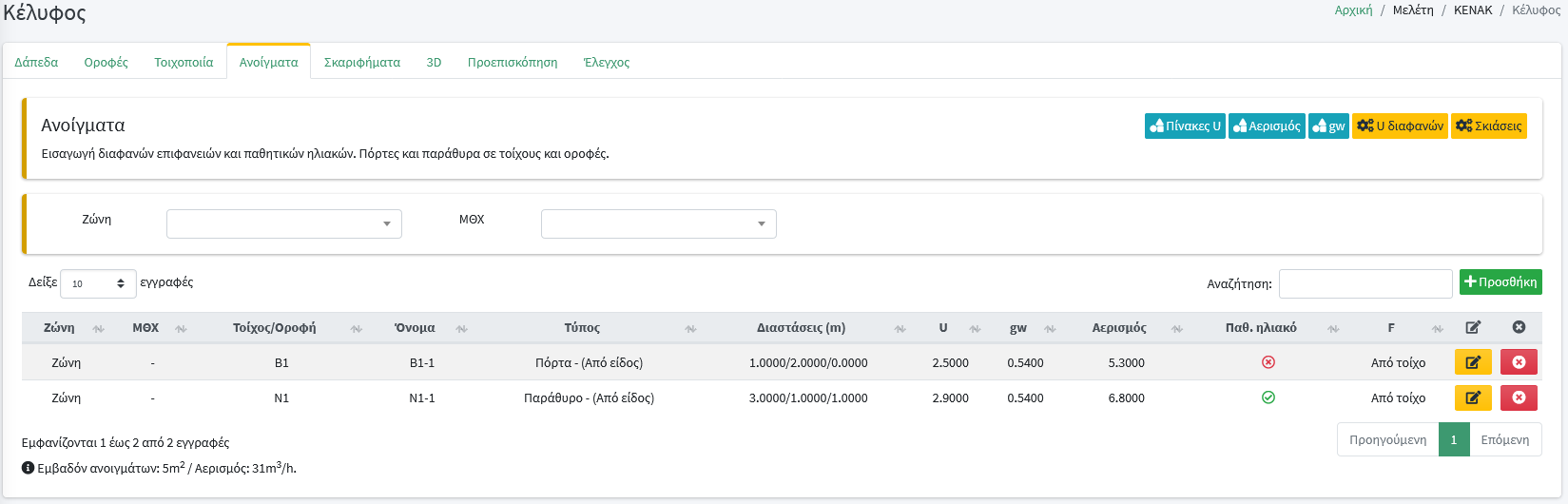Delete the N1-1 window row

pos(1519,397)
